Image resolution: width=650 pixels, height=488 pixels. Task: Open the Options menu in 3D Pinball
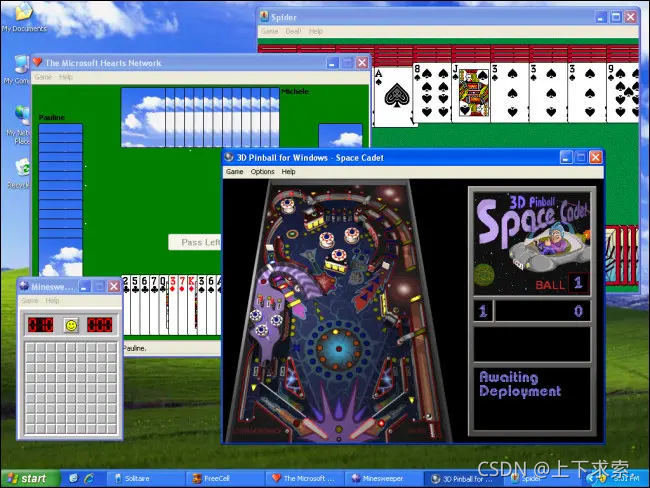[x=262, y=172]
